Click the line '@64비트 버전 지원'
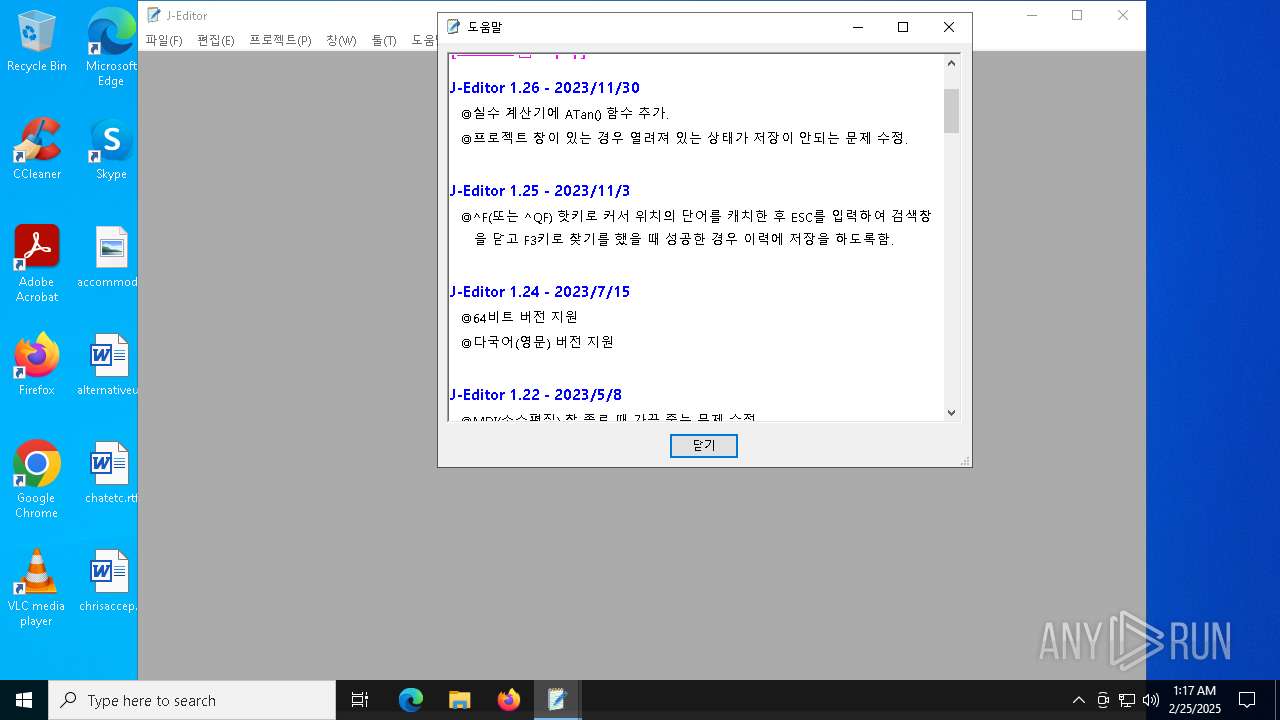1280x720 pixels. pos(519,317)
